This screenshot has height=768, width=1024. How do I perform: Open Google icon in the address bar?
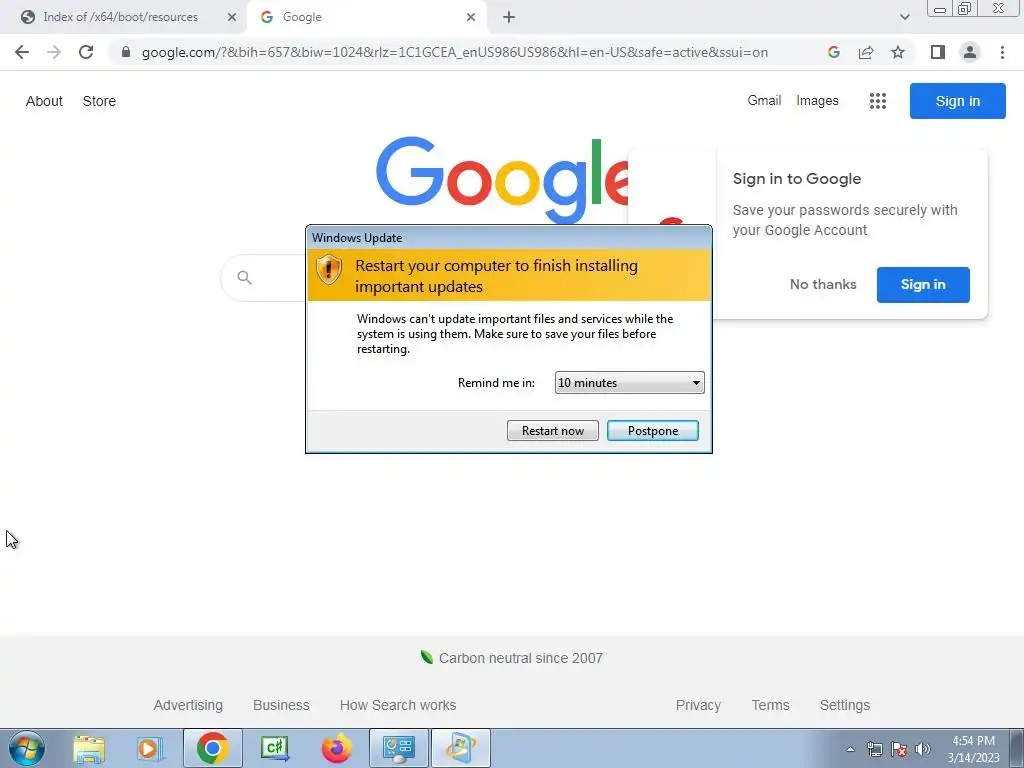833,52
